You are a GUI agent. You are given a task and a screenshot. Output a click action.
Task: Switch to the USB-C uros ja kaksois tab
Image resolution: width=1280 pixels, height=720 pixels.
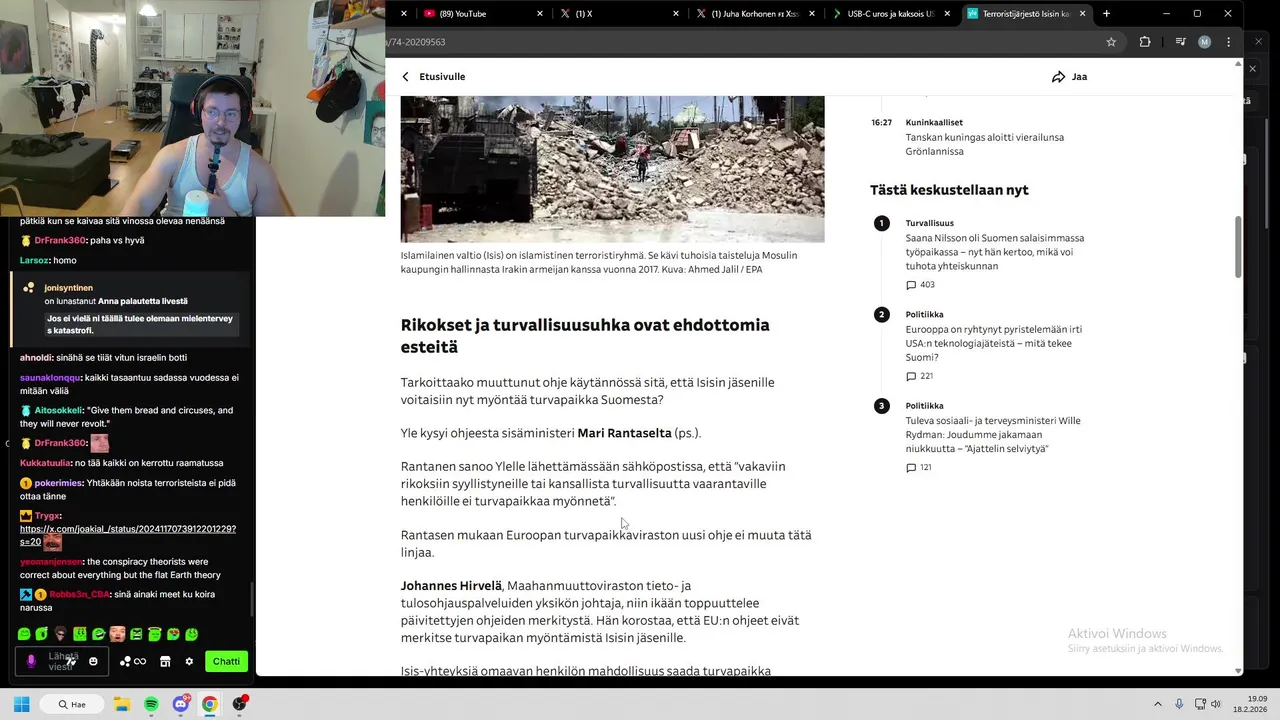point(890,14)
